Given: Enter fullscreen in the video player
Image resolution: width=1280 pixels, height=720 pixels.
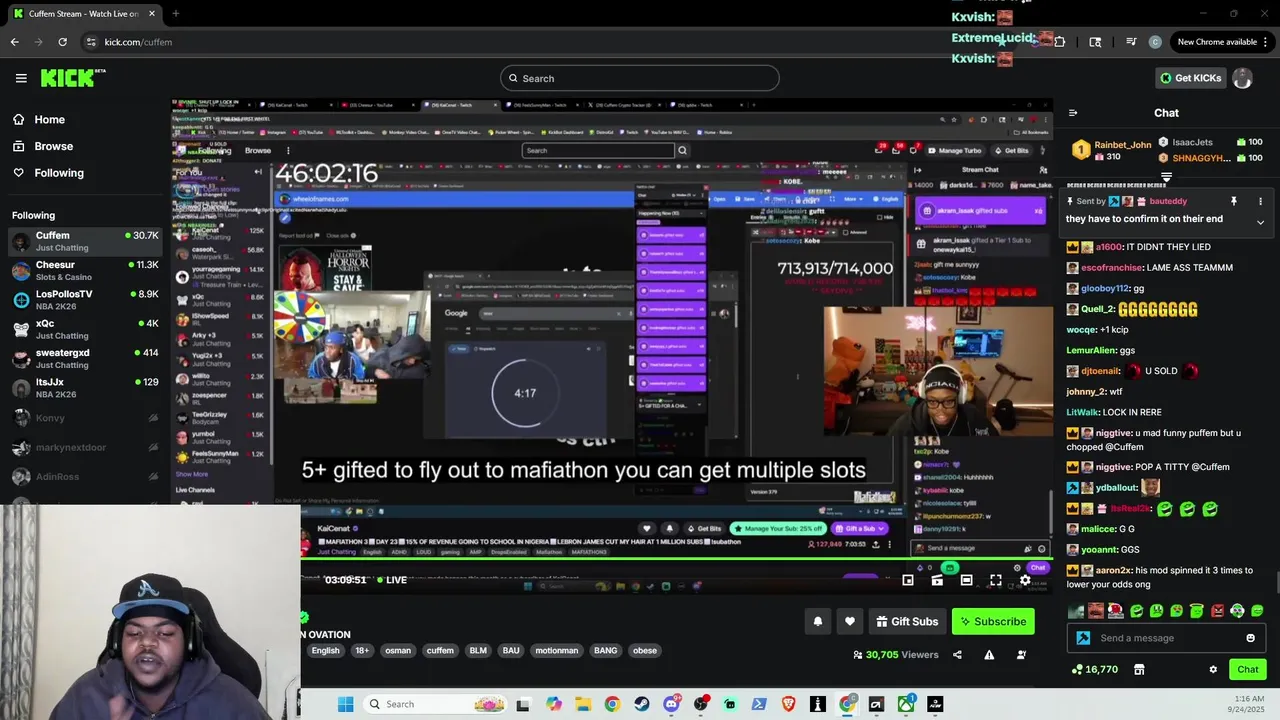Looking at the screenshot, I should (x=996, y=580).
